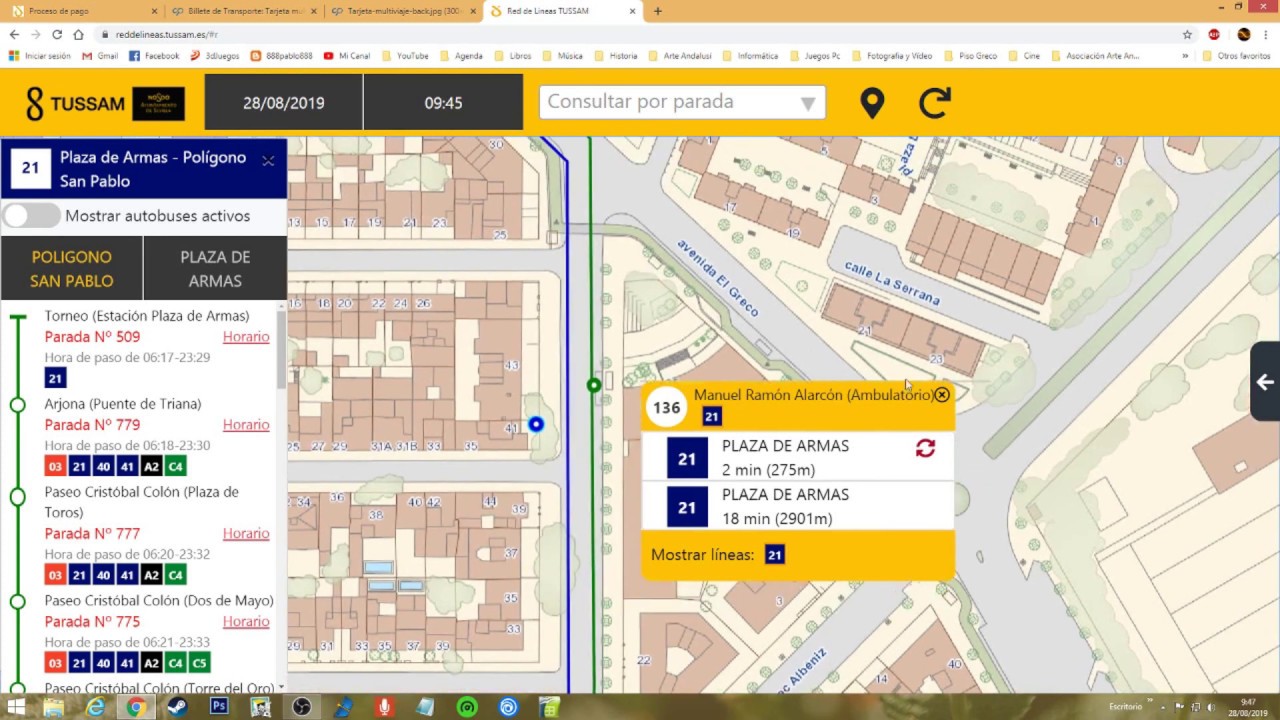This screenshot has height=720, width=1280.
Task: Close the line 21 panel header
Action: [268, 161]
